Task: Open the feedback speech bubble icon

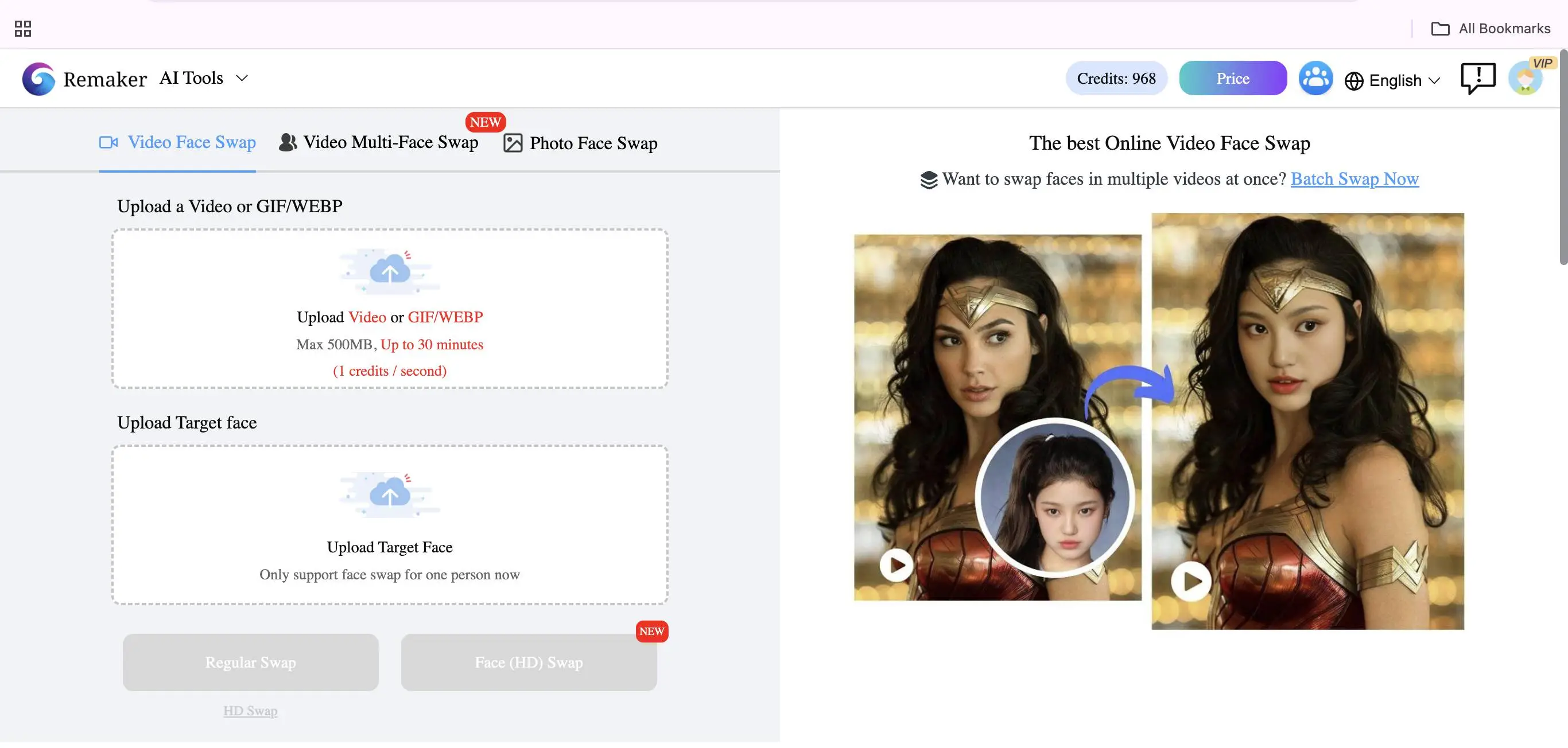Action: coord(1478,79)
